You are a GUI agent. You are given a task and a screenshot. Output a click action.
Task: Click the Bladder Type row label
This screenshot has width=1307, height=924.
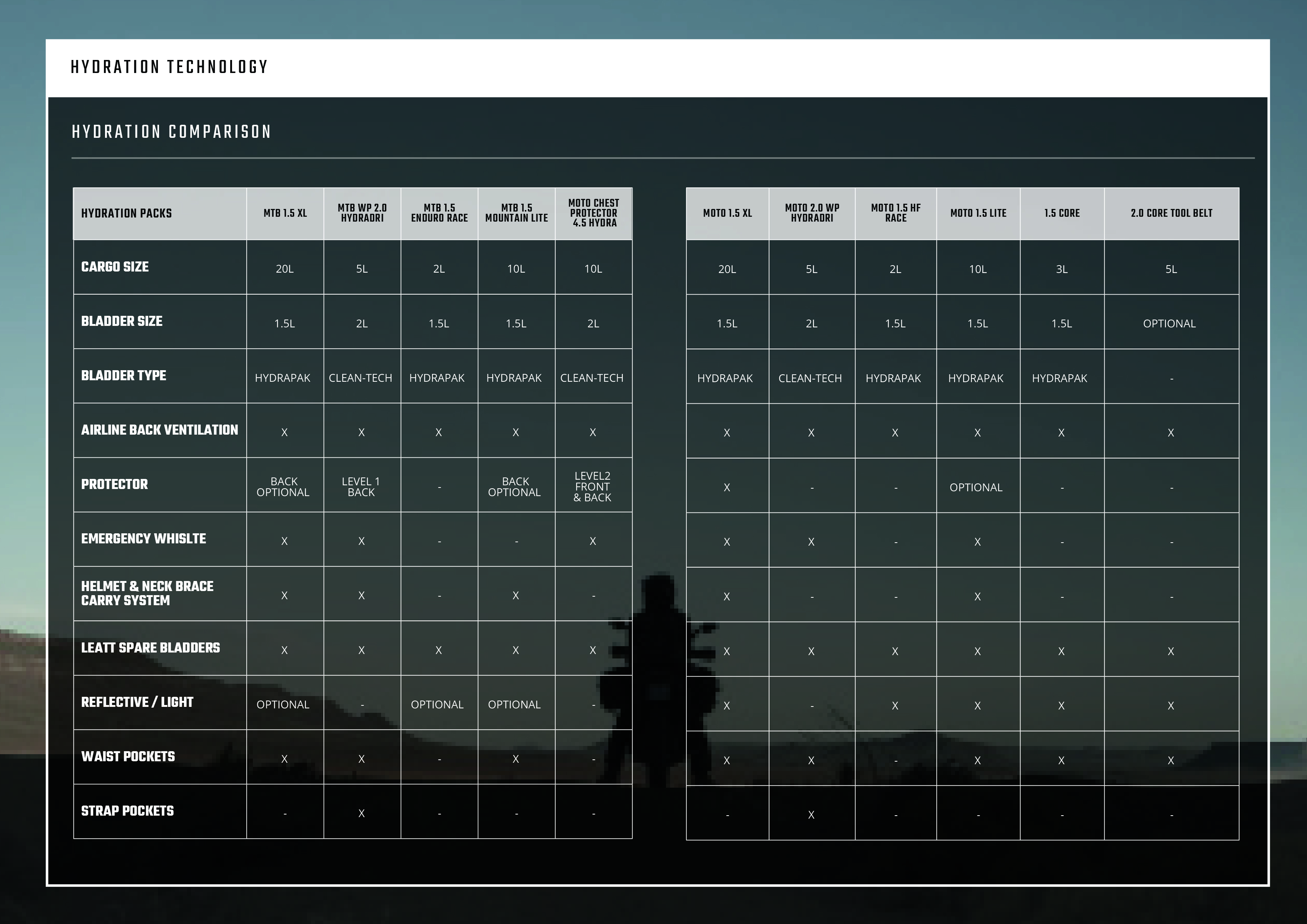pos(124,376)
